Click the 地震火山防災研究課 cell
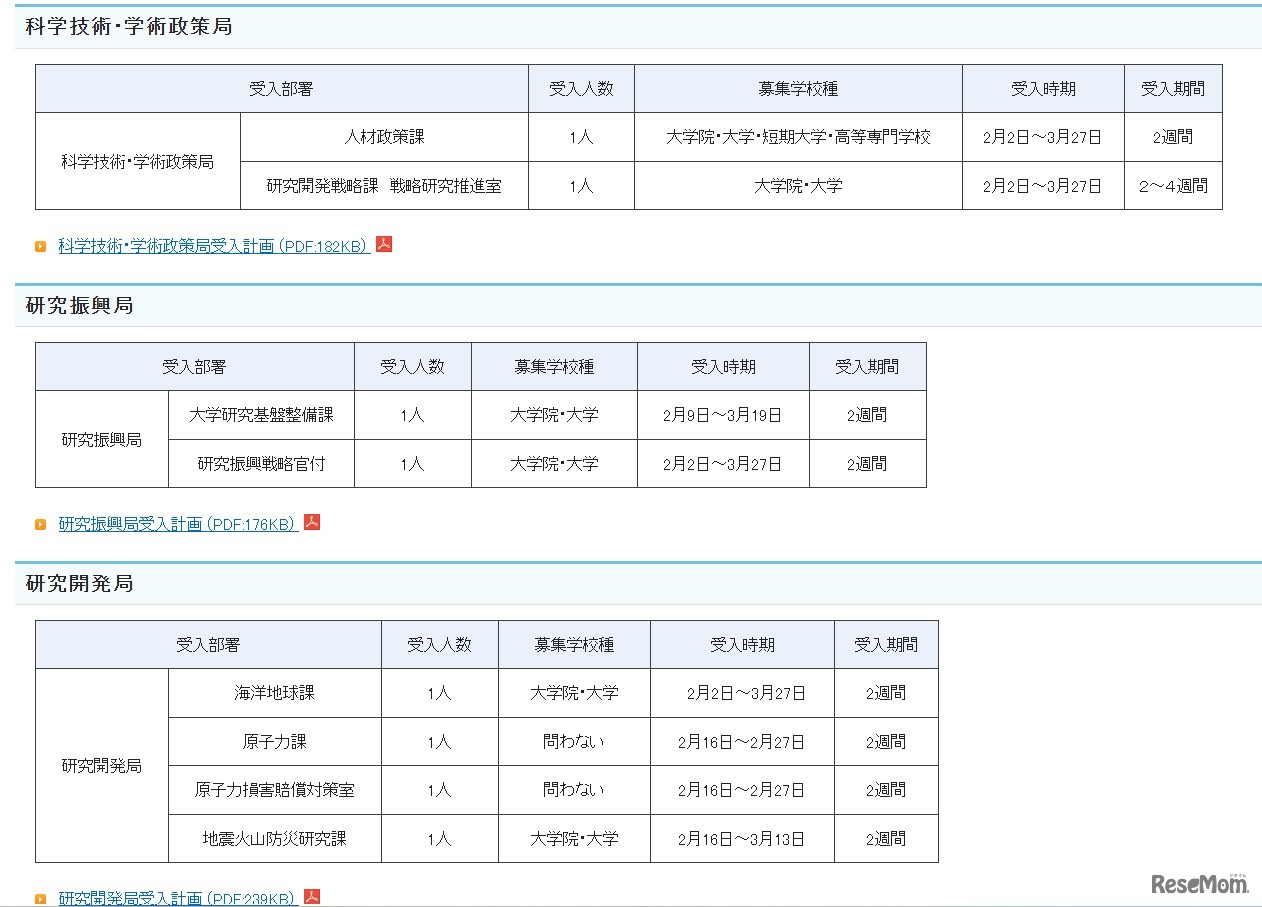This screenshot has height=907, width=1262. (x=273, y=839)
